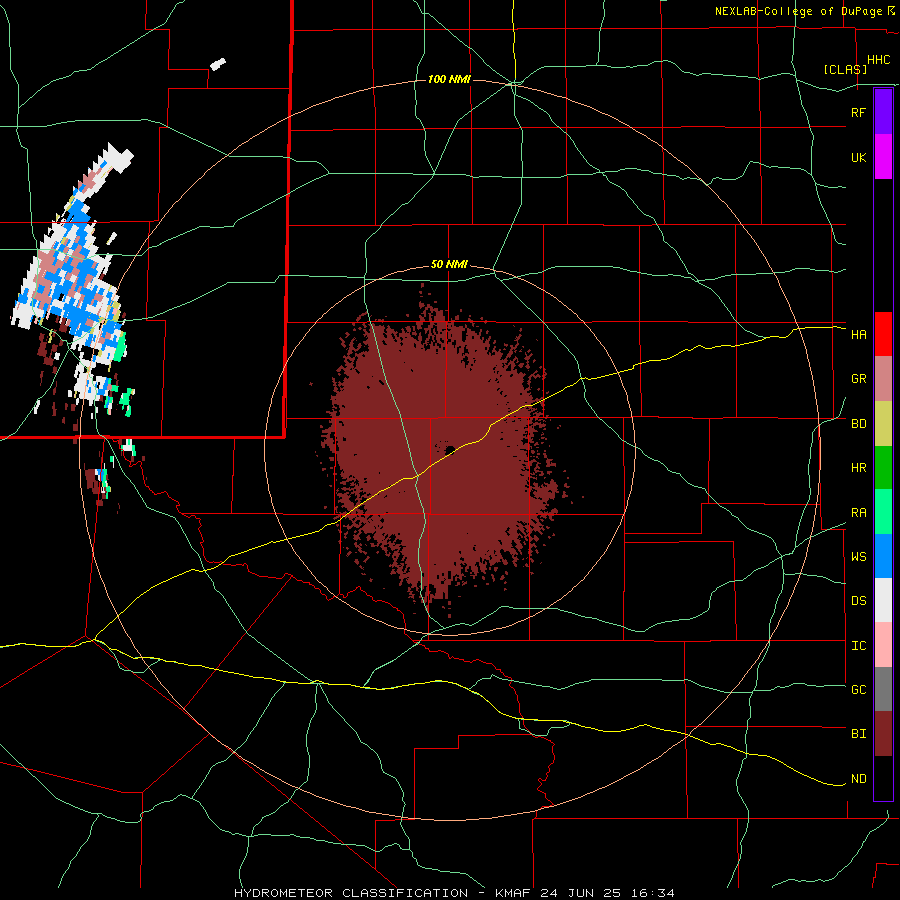Click 'NEXLAB-College of DuPage' credit text
900x900 pixels.
pos(798,11)
